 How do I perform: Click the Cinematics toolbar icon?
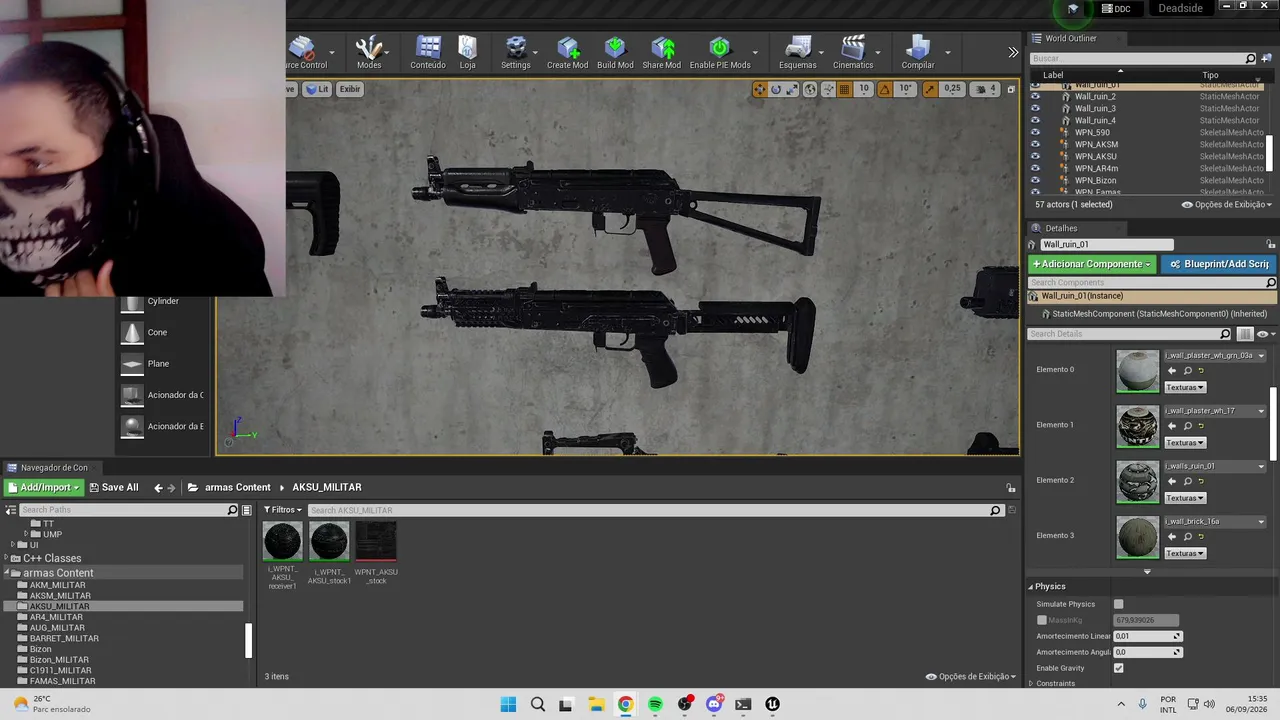coord(853,52)
